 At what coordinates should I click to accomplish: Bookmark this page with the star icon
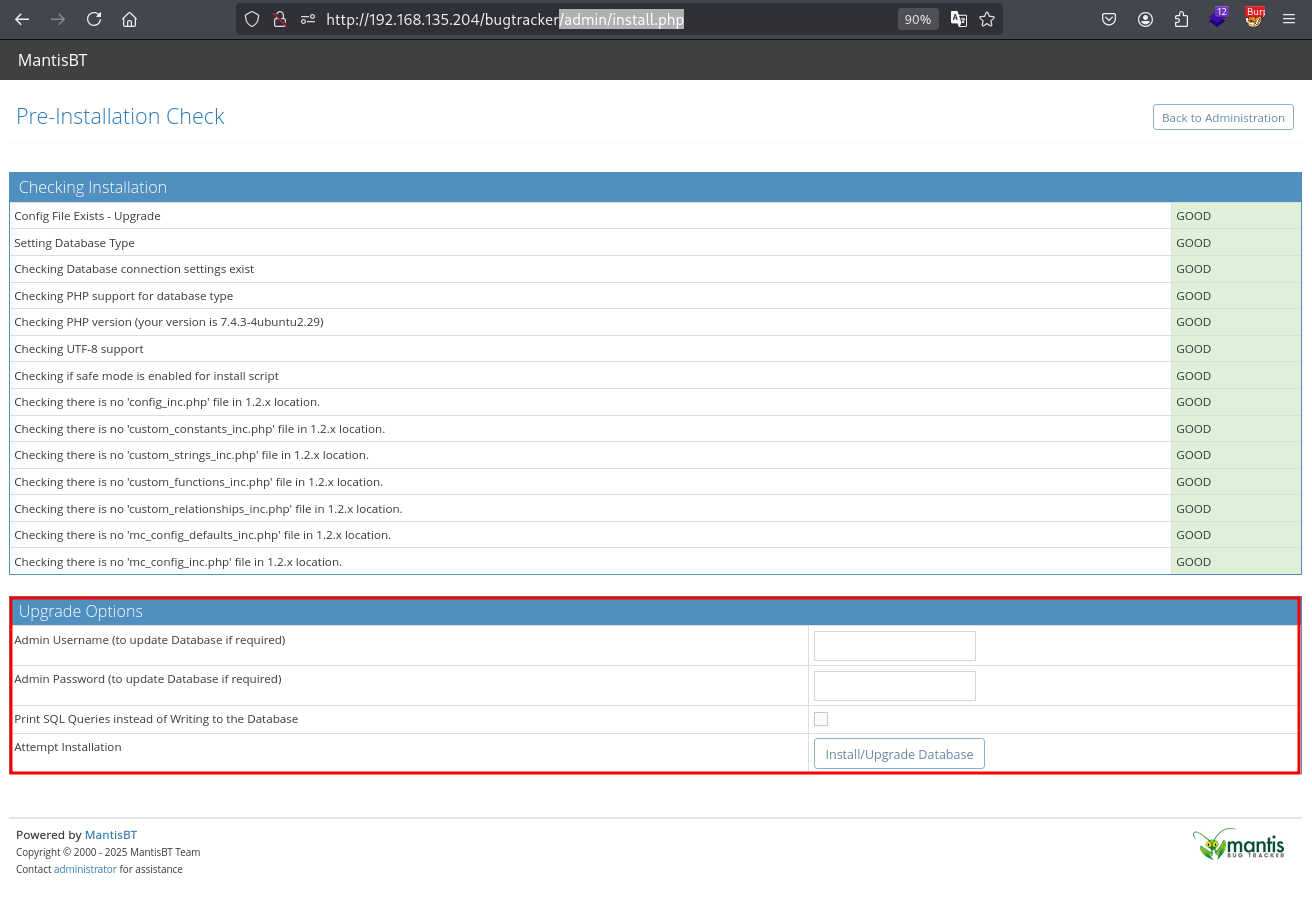(987, 19)
